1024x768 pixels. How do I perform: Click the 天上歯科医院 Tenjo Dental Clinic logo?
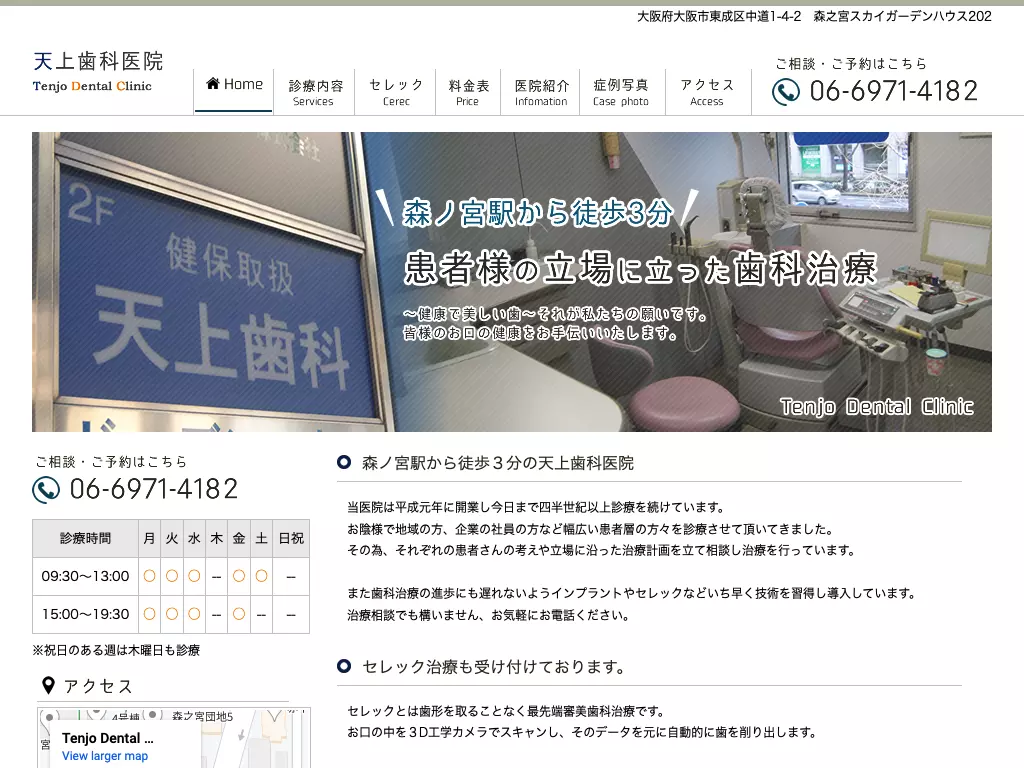coord(98,72)
